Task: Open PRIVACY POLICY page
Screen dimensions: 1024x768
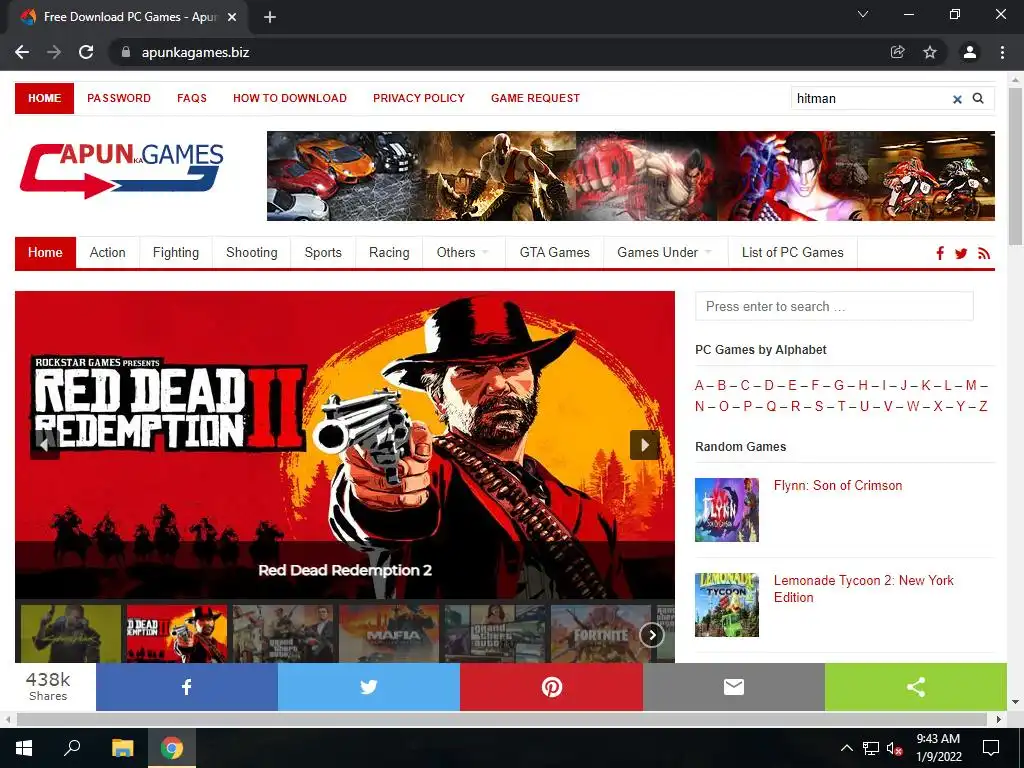Action: (419, 98)
